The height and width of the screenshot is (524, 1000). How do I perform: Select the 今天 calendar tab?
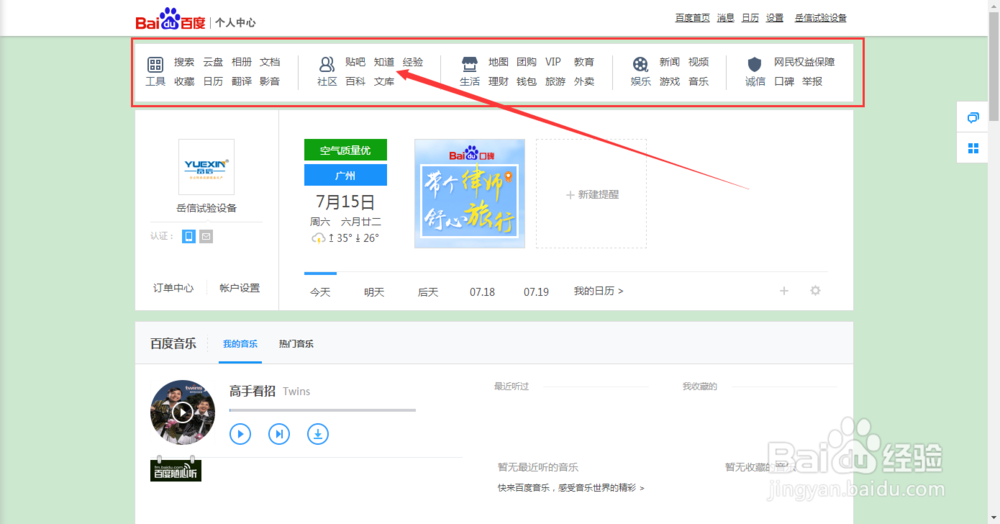point(320,292)
